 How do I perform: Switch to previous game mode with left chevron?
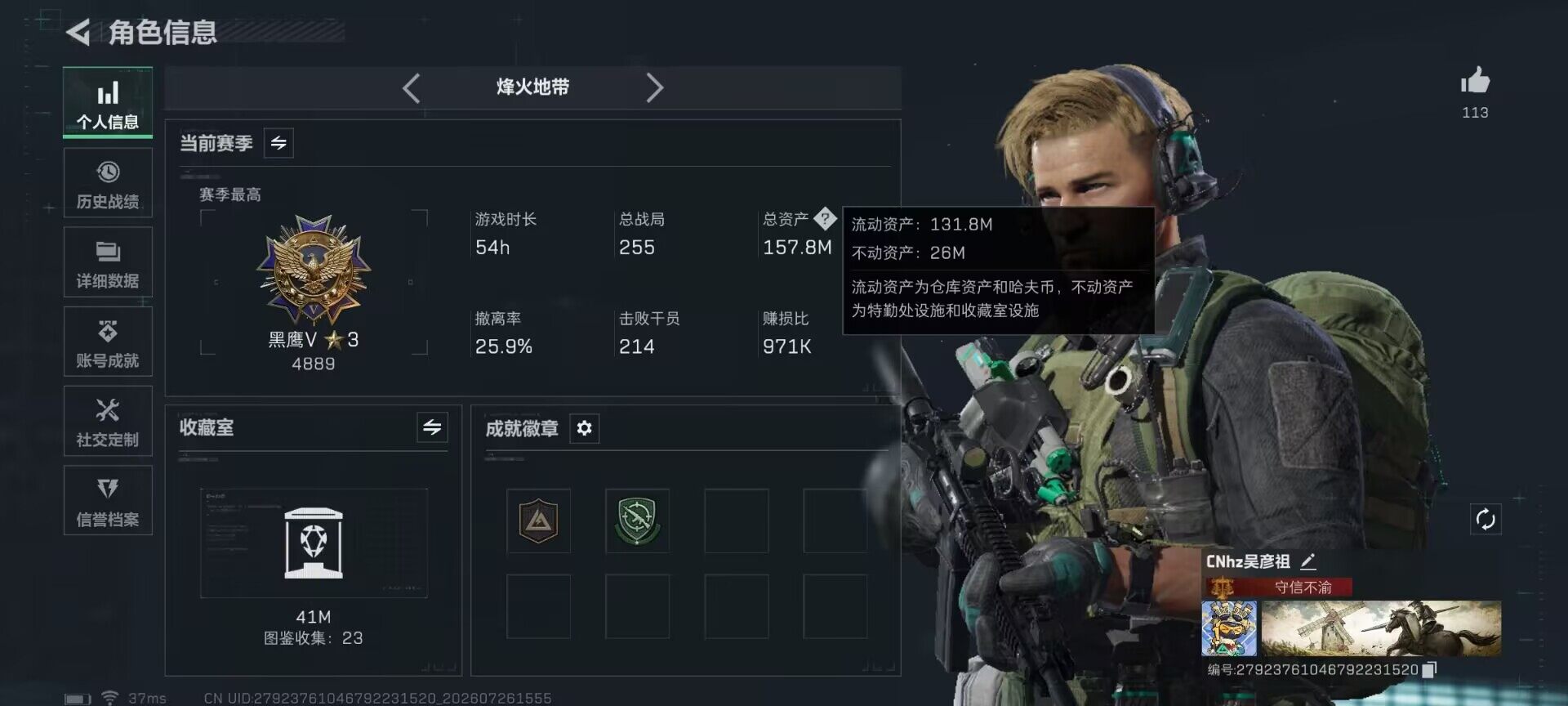pos(412,87)
